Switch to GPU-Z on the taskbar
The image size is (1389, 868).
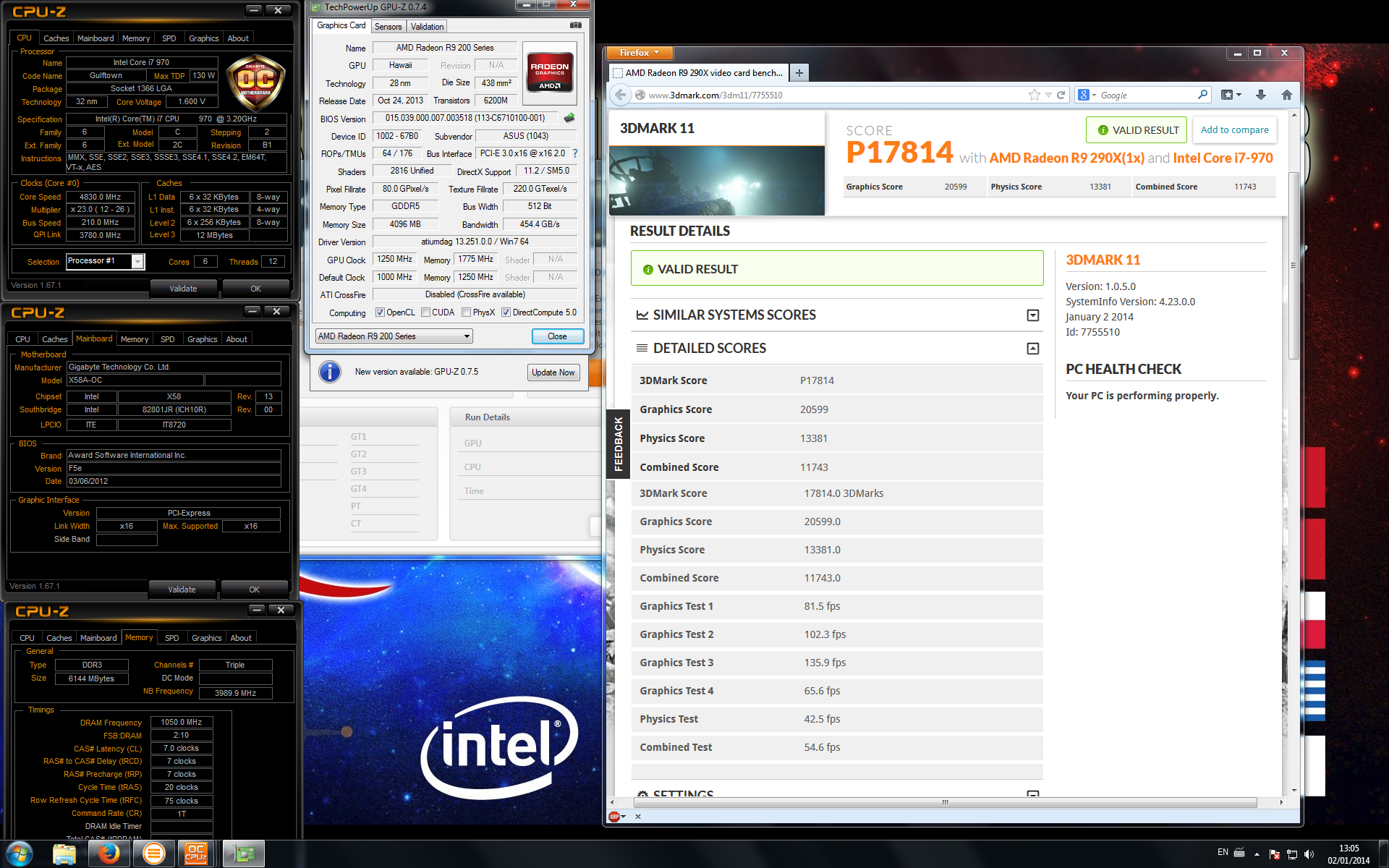tap(243, 854)
